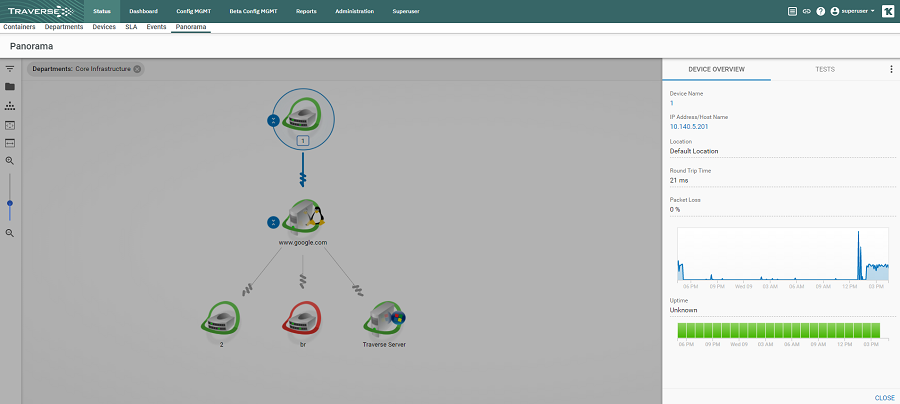Switch to the Tests tab
900x404 pixels.
[x=825, y=69]
